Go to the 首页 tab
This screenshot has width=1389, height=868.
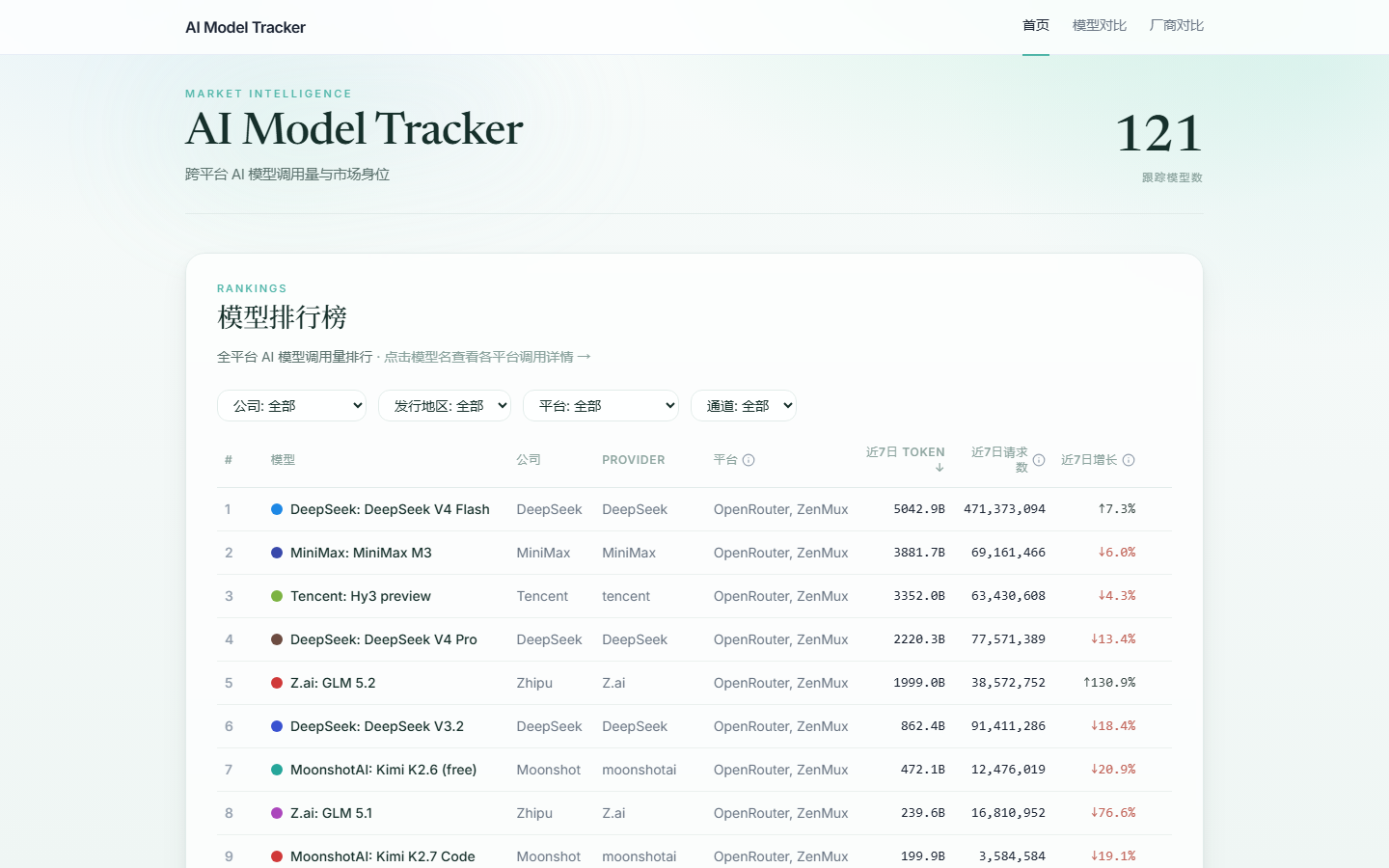pyautogui.click(x=1036, y=26)
